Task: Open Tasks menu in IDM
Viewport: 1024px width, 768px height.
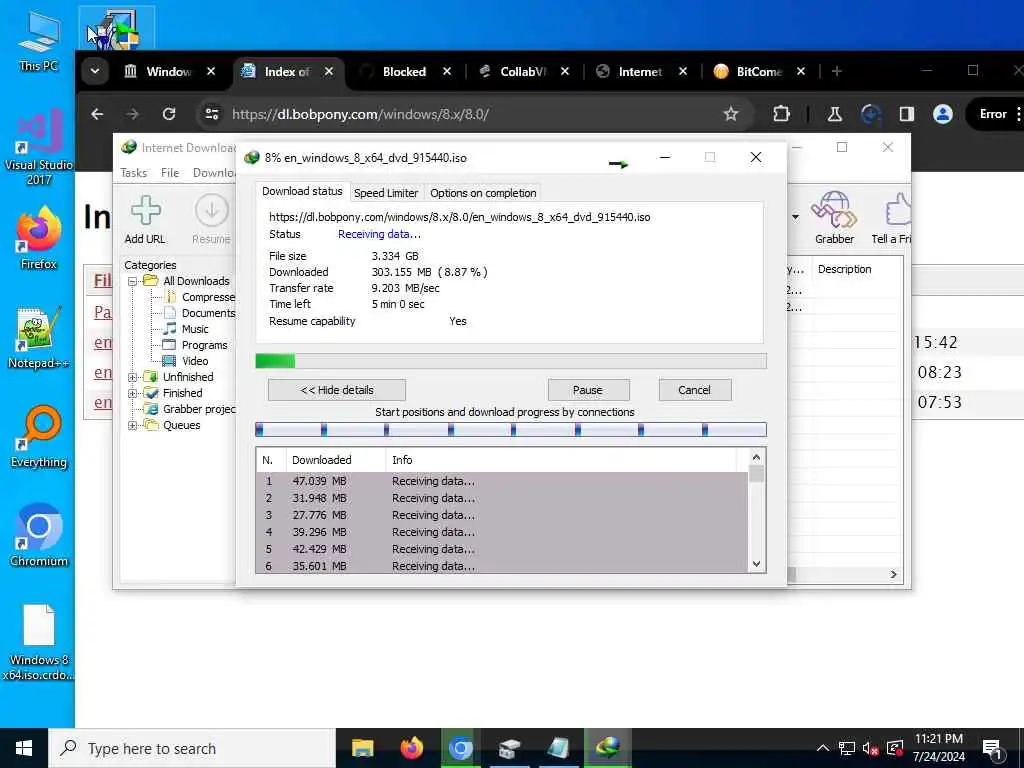Action: (133, 173)
